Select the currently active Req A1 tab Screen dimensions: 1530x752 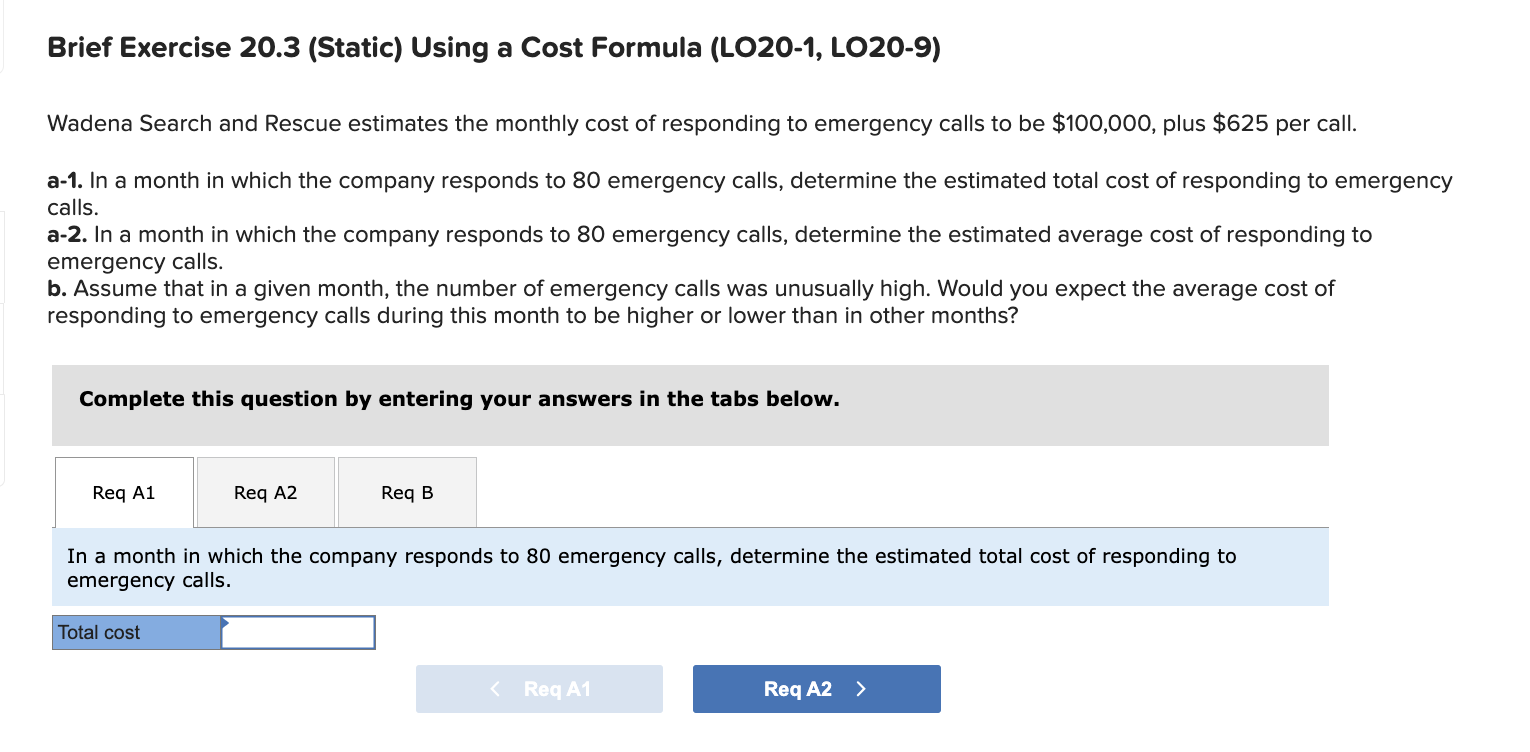click(124, 492)
